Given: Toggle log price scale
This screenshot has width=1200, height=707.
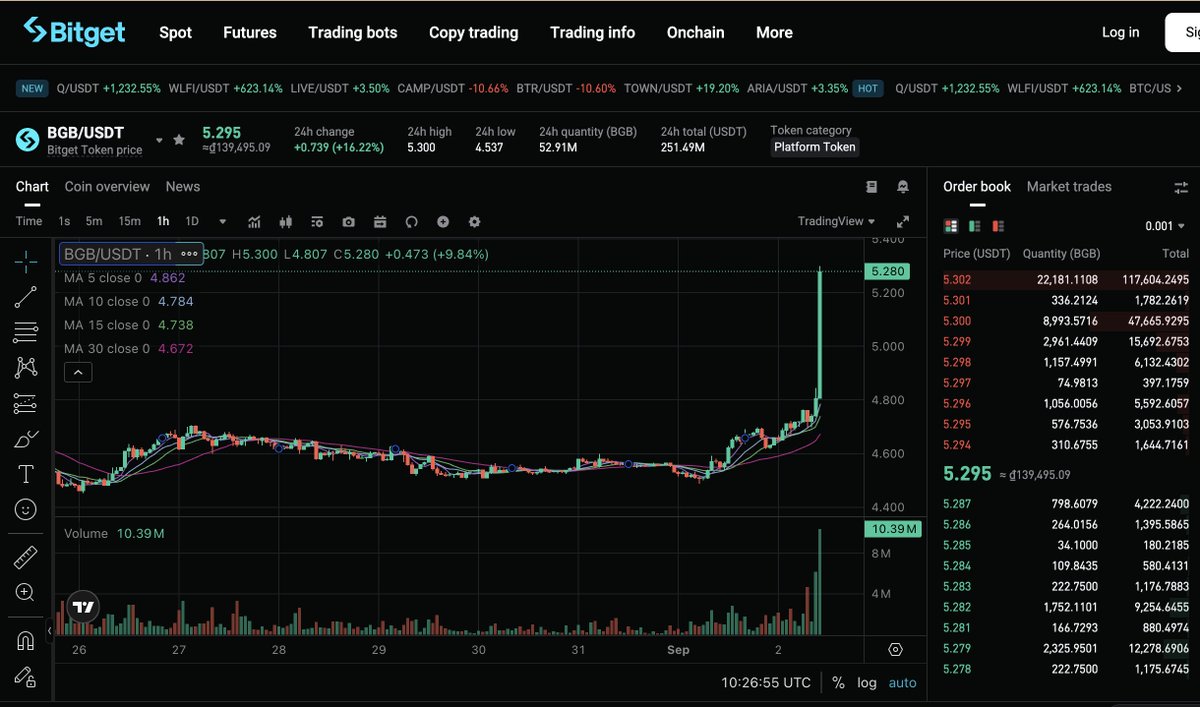Looking at the screenshot, I should pos(867,683).
